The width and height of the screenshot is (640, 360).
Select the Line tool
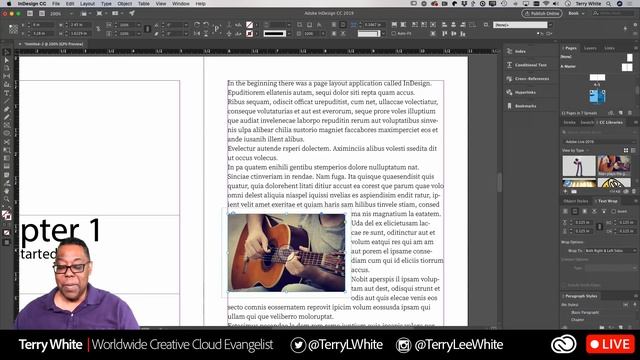[x=7, y=101]
